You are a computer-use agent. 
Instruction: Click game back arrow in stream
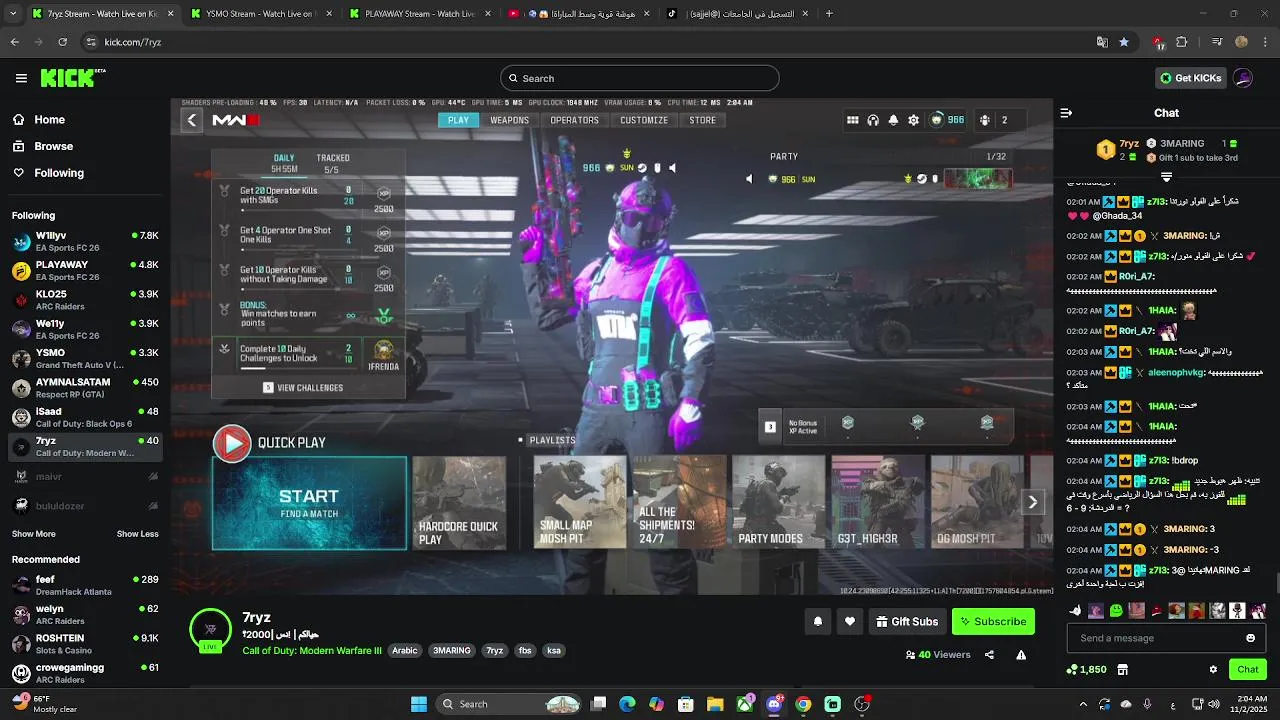pos(192,120)
